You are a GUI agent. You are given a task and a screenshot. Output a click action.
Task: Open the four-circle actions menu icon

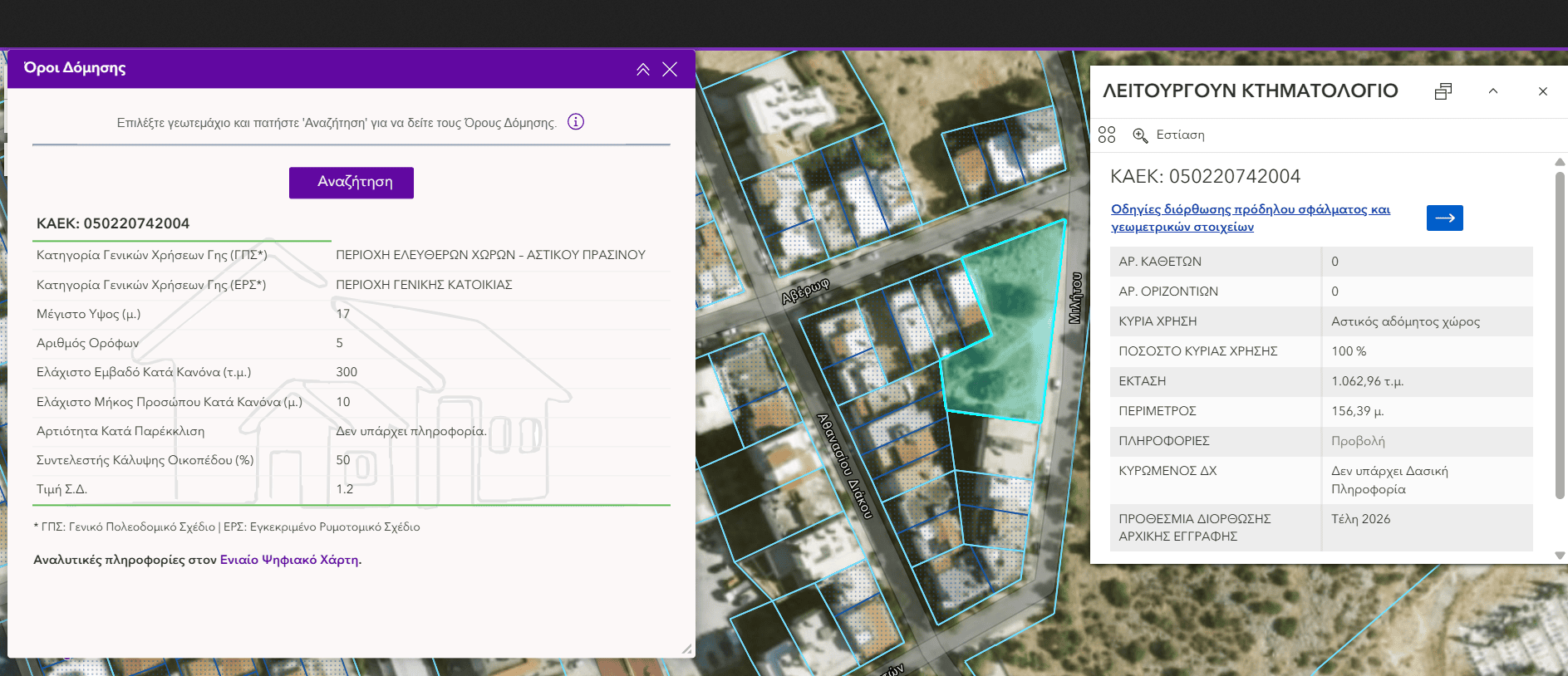pos(1107,135)
